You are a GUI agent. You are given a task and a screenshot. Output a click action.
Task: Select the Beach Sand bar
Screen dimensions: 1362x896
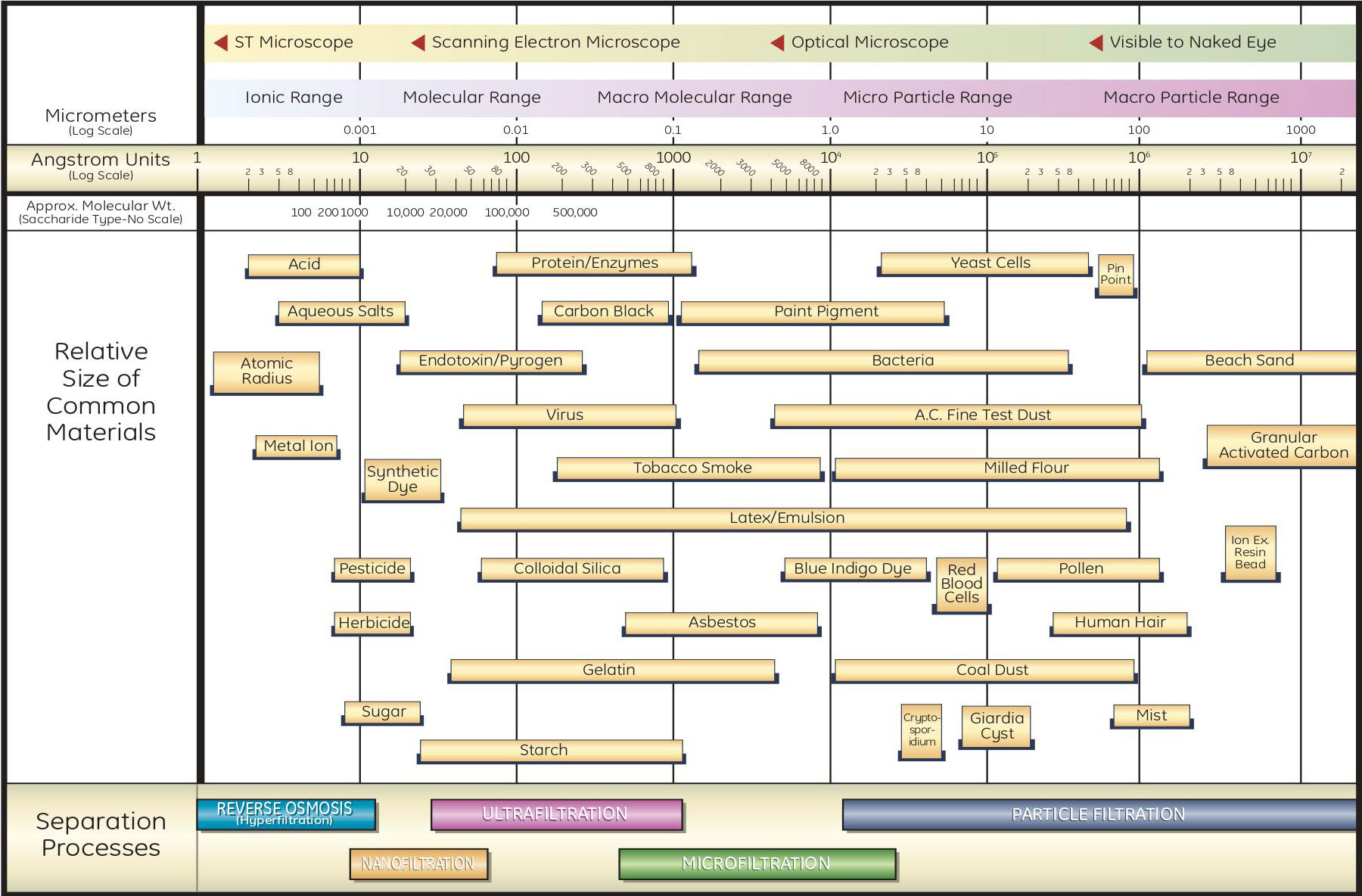tap(1251, 361)
